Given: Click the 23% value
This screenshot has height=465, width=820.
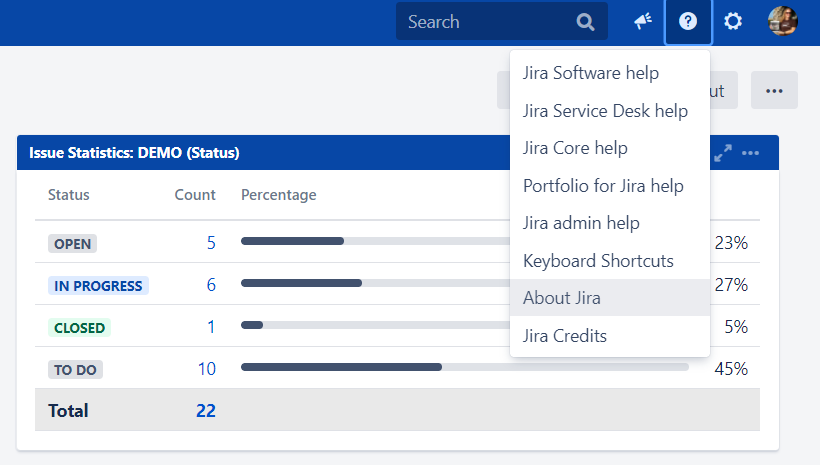Looking at the screenshot, I should click(731, 243).
